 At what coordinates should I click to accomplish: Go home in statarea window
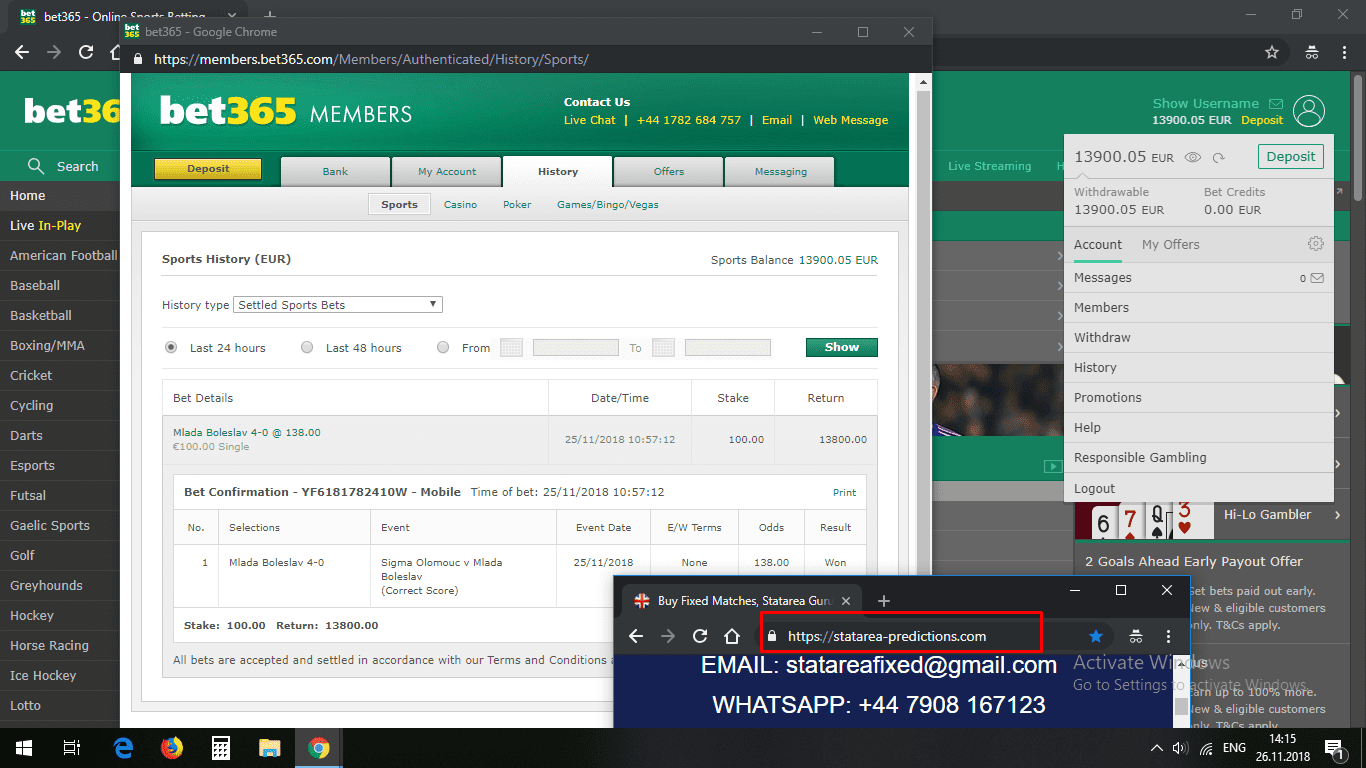coord(732,636)
